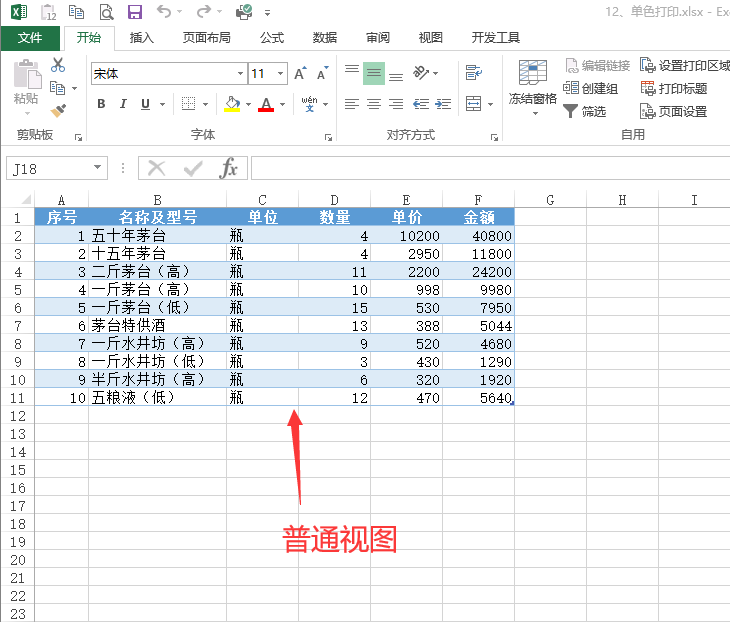Click the wrap text icon
Viewport: 730px width, 622px height.
pos(474,73)
